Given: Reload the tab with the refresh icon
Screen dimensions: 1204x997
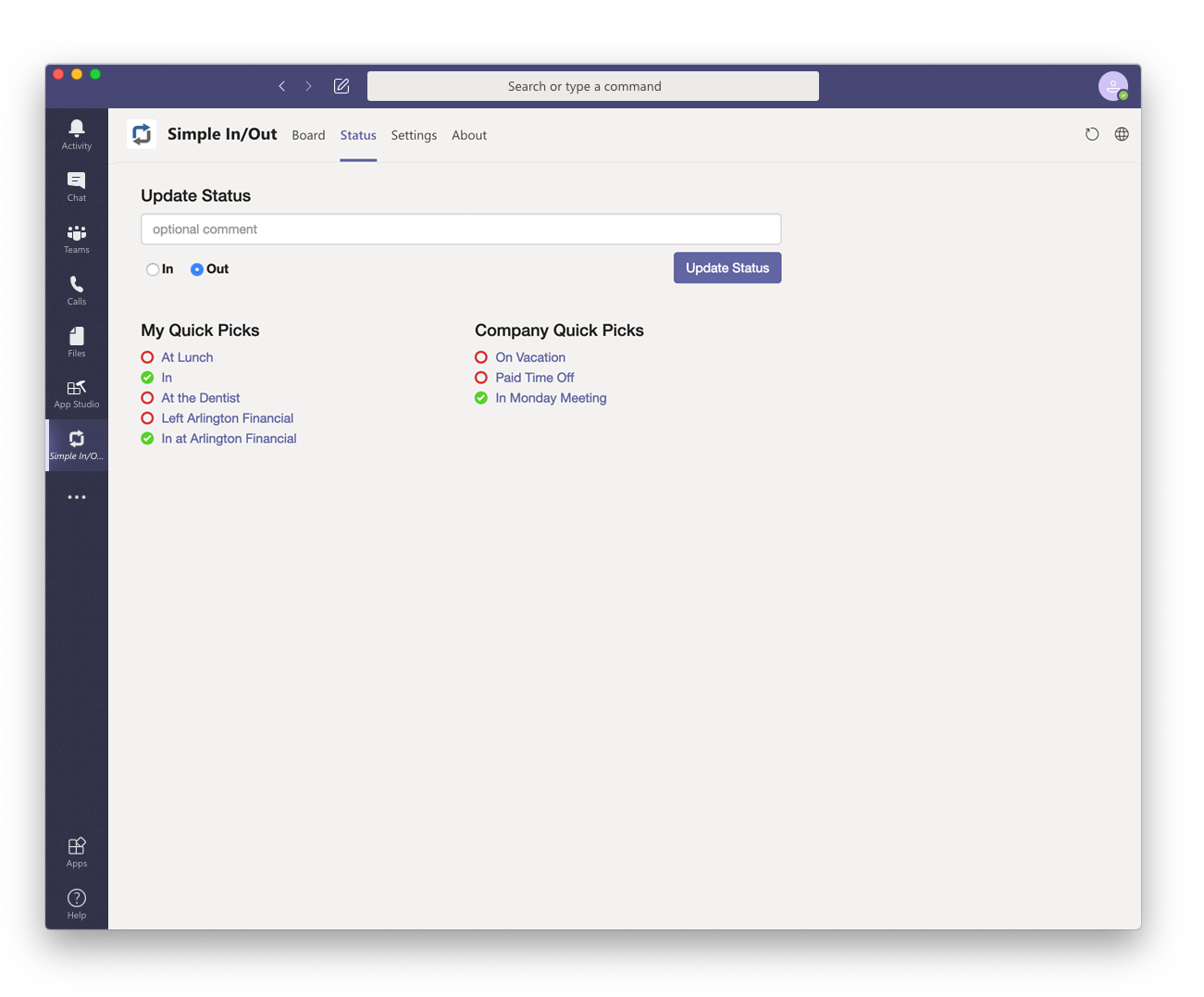Looking at the screenshot, I should pyautogui.click(x=1092, y=134).
